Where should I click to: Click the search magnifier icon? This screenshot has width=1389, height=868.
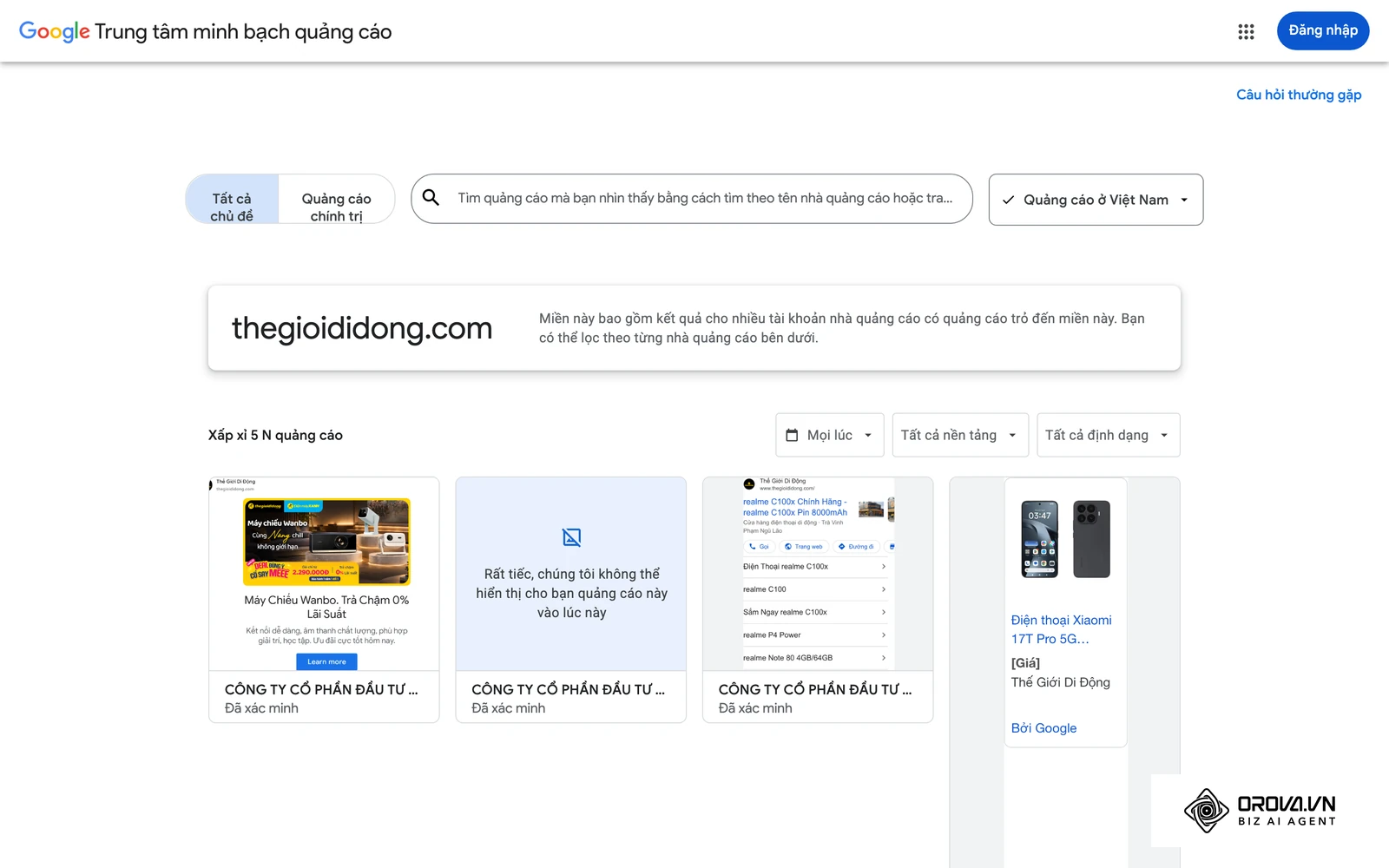(x=431, y=198)
